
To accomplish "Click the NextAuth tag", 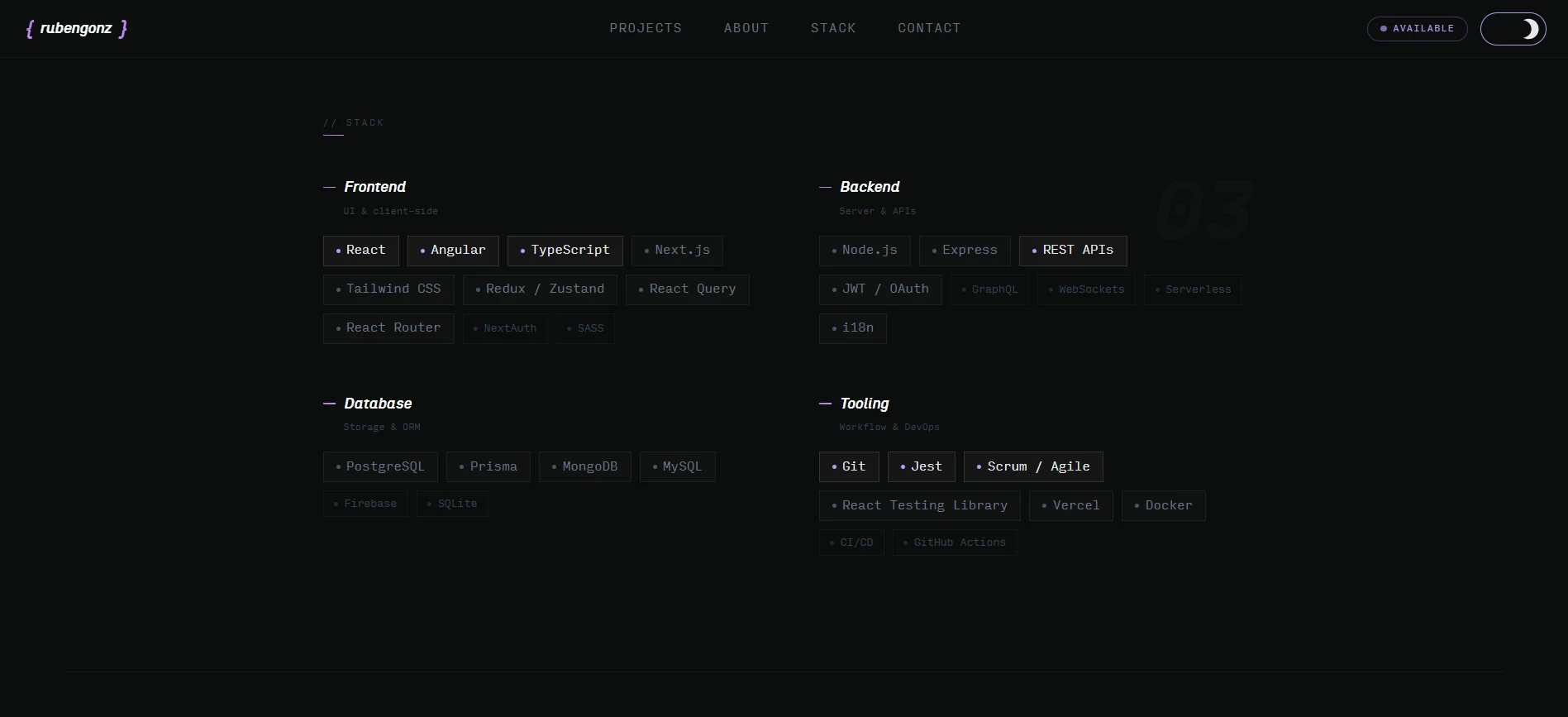I will (x=505, y=328).
